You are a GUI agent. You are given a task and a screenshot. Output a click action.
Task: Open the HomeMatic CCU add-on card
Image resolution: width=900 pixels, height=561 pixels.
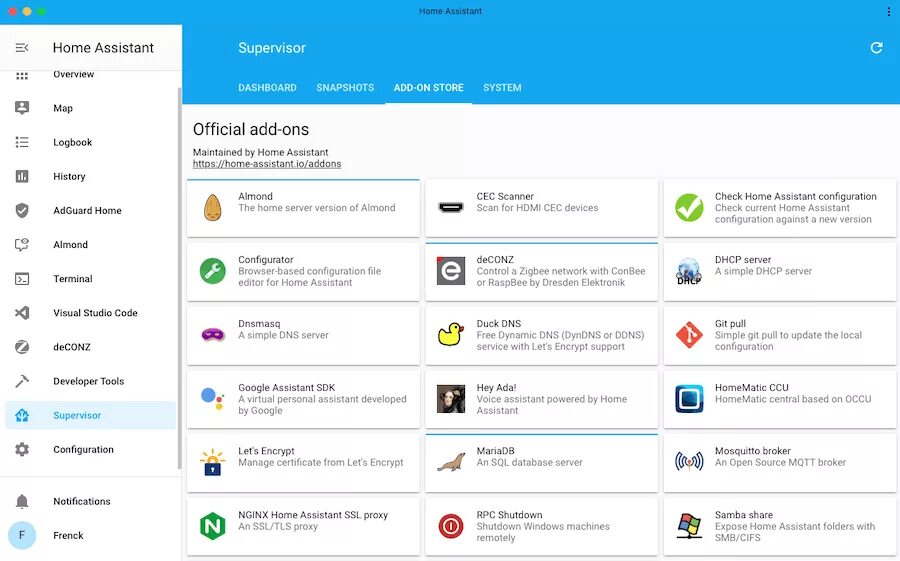pyautogui.click(x=779, y=399)
